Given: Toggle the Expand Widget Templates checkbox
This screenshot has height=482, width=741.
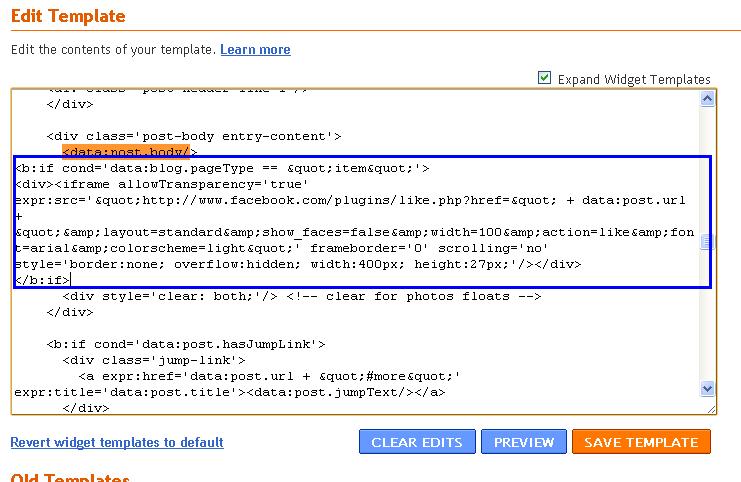Looking at the screenshot, I should click(545, 78).
